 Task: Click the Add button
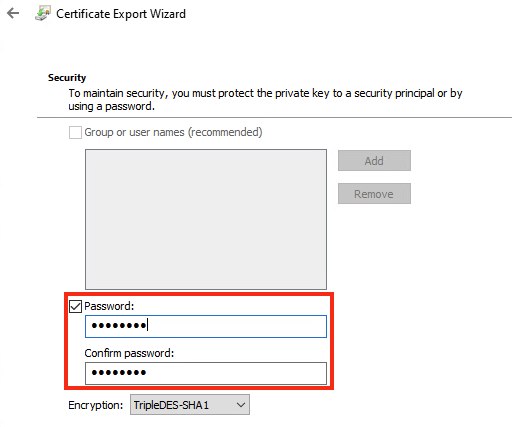click(374, 161)
